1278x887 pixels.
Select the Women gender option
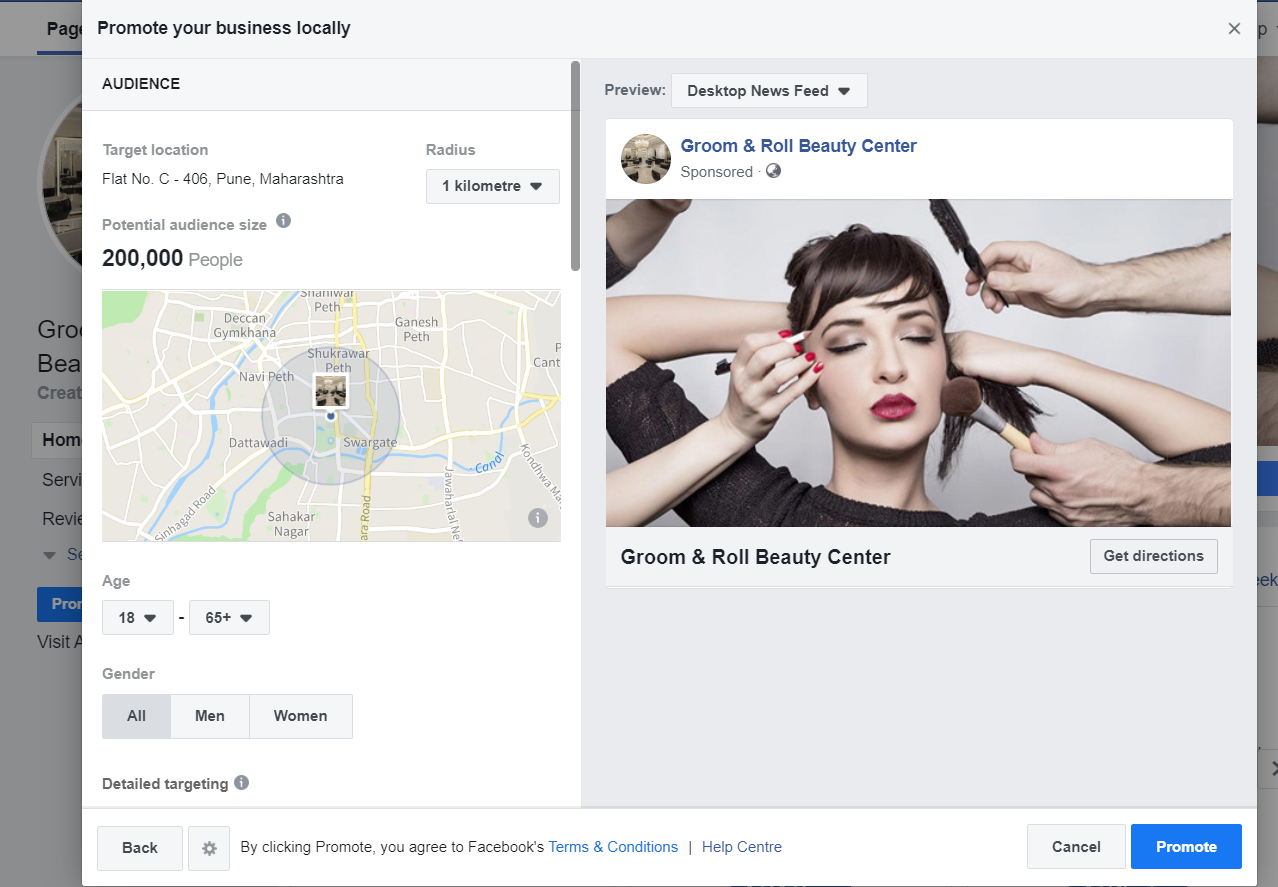tap(301, 716)
